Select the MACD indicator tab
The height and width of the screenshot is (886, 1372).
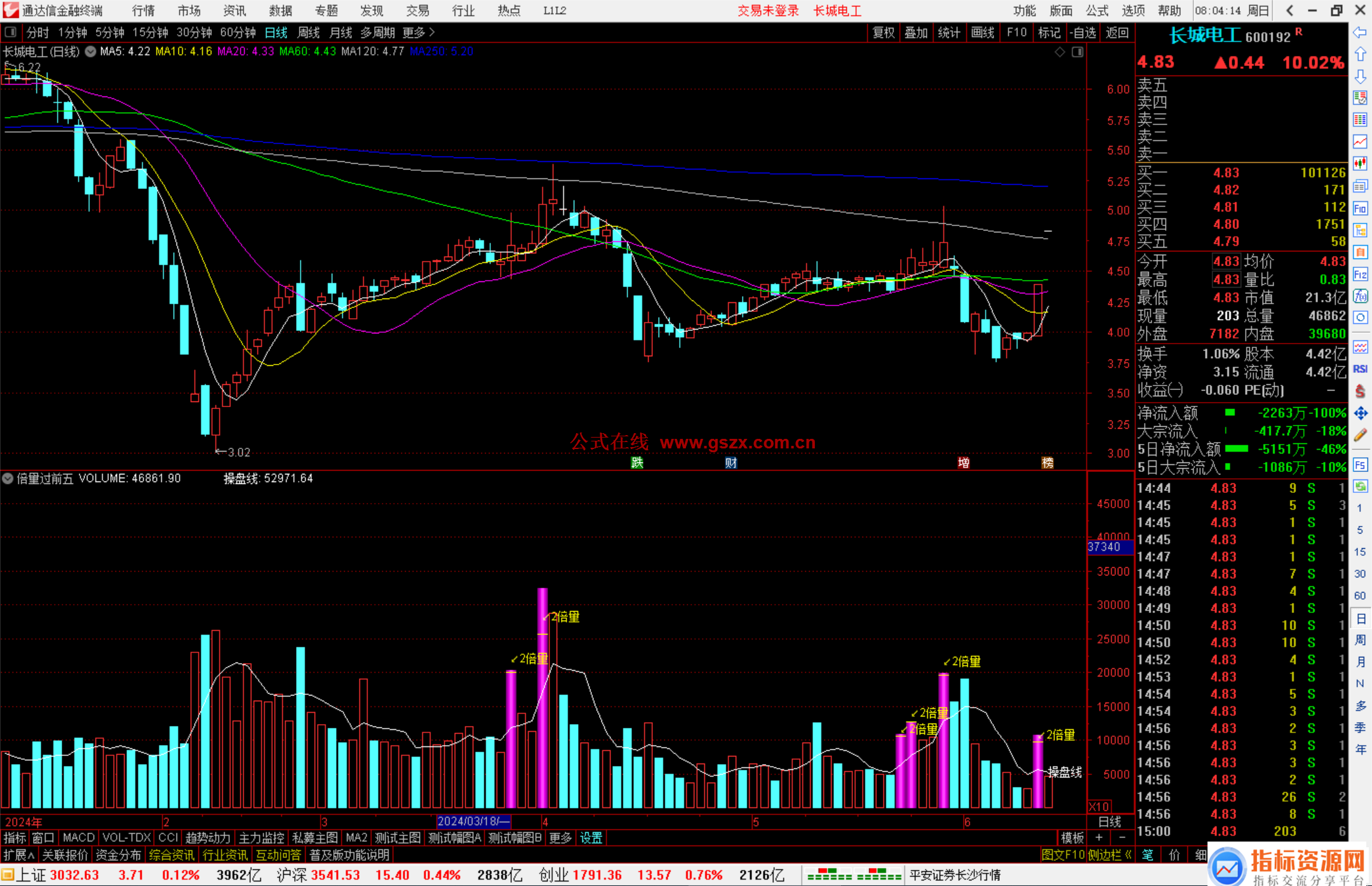[79, 838]
